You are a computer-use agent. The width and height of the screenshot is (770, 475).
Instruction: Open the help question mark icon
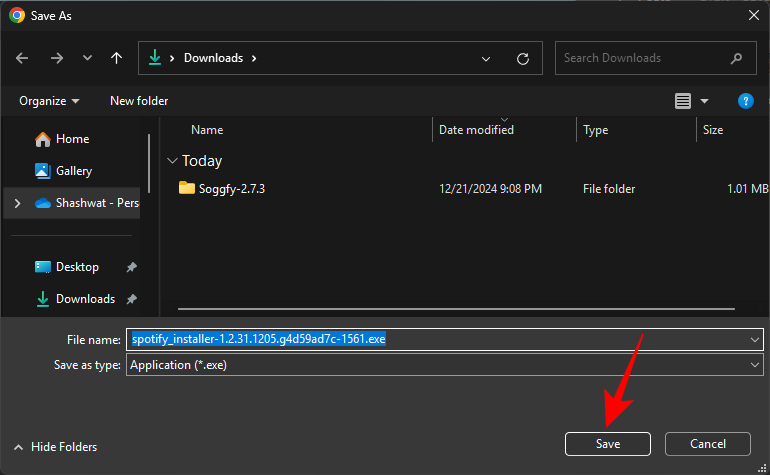pyautogui.click(x=745, y=101)
